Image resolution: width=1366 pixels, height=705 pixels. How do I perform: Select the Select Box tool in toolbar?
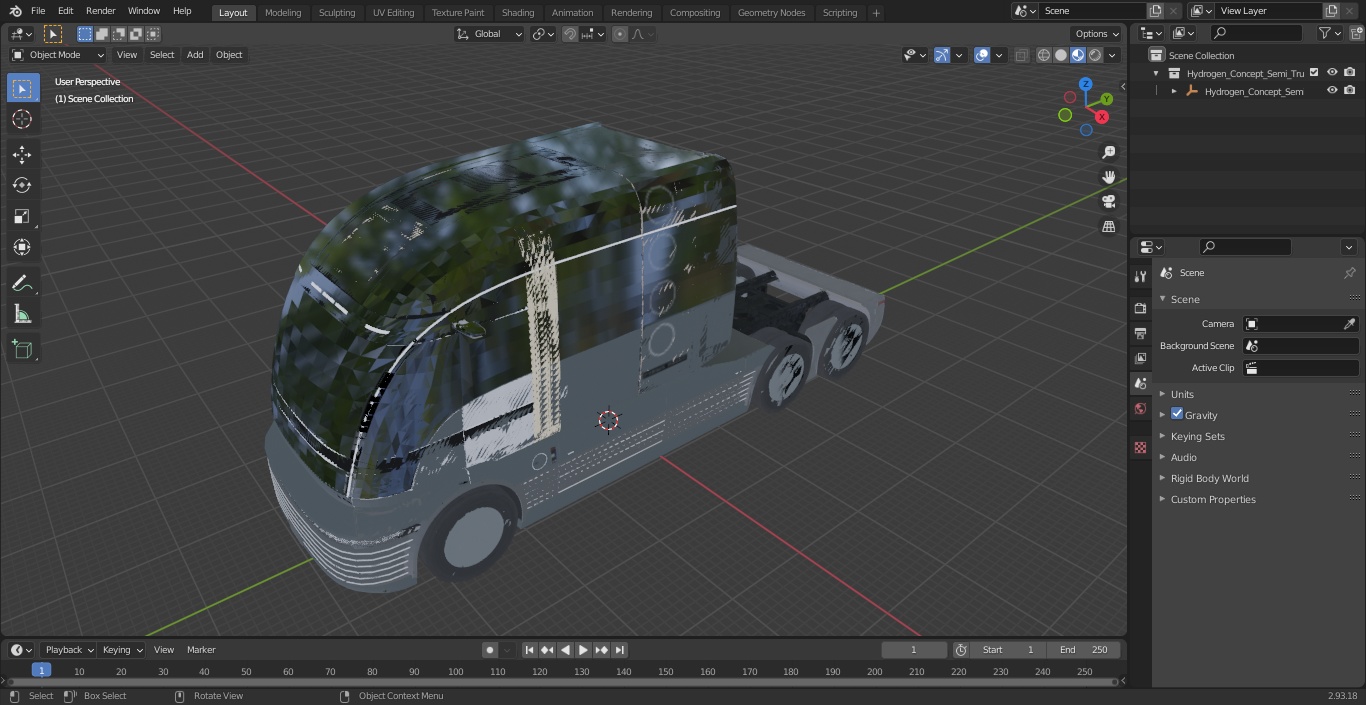(x=22, y=88)
